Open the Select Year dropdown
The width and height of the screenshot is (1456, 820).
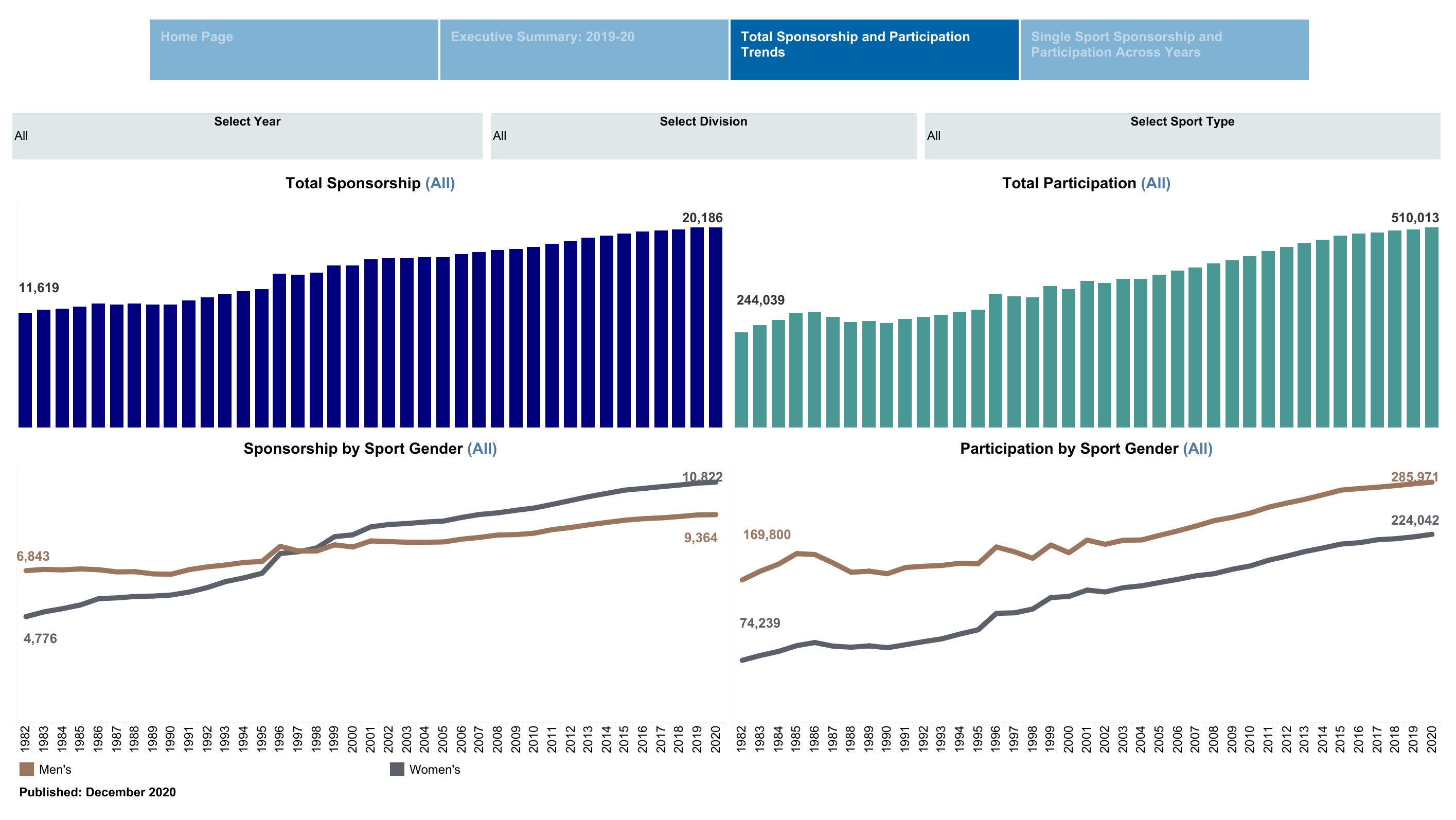pyautogui.click(x=247, y=136)
